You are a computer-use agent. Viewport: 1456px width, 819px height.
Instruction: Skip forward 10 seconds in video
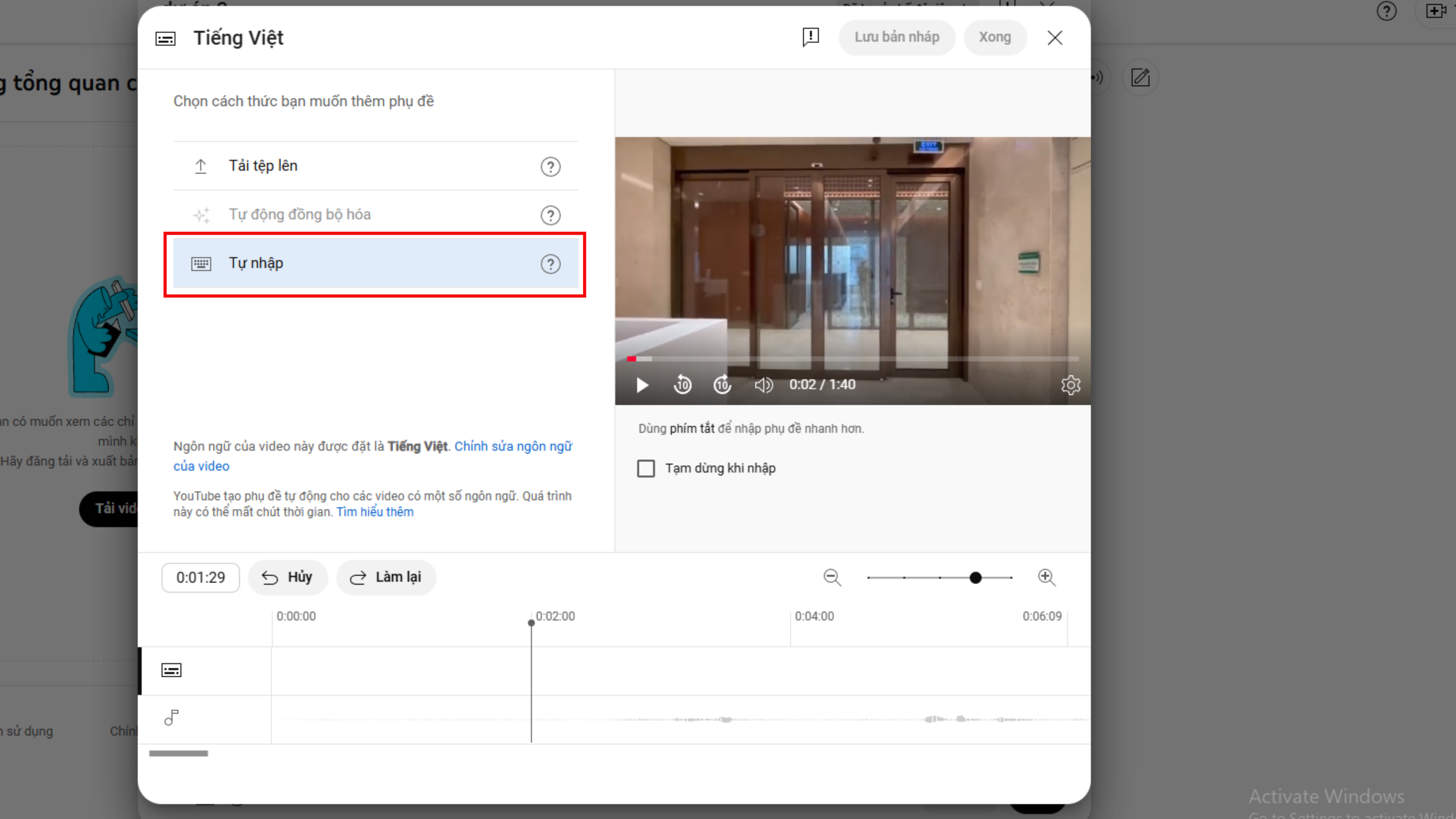pyautogui.click(x=722, y=385)
